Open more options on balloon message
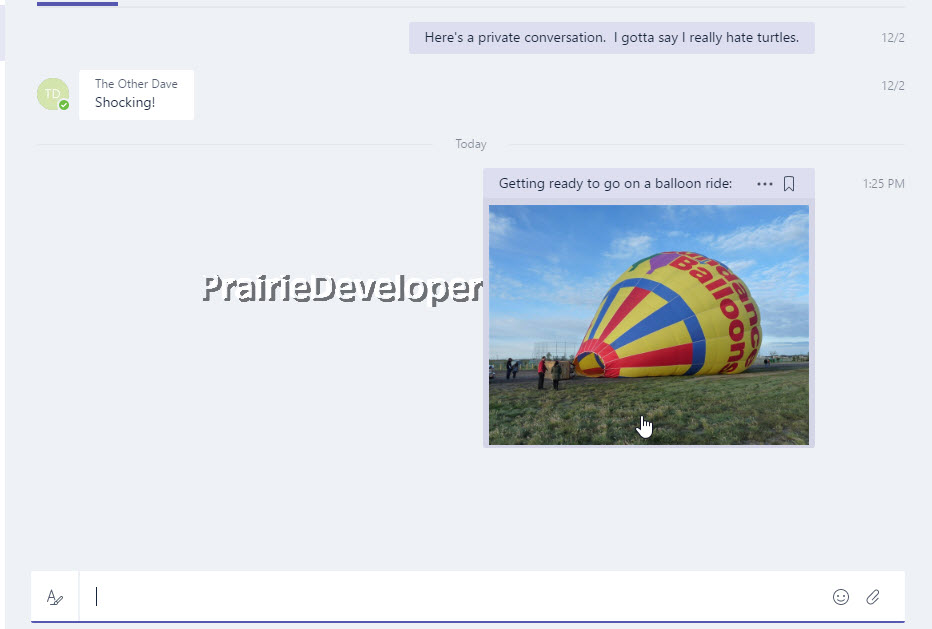 tap(764, 184)
